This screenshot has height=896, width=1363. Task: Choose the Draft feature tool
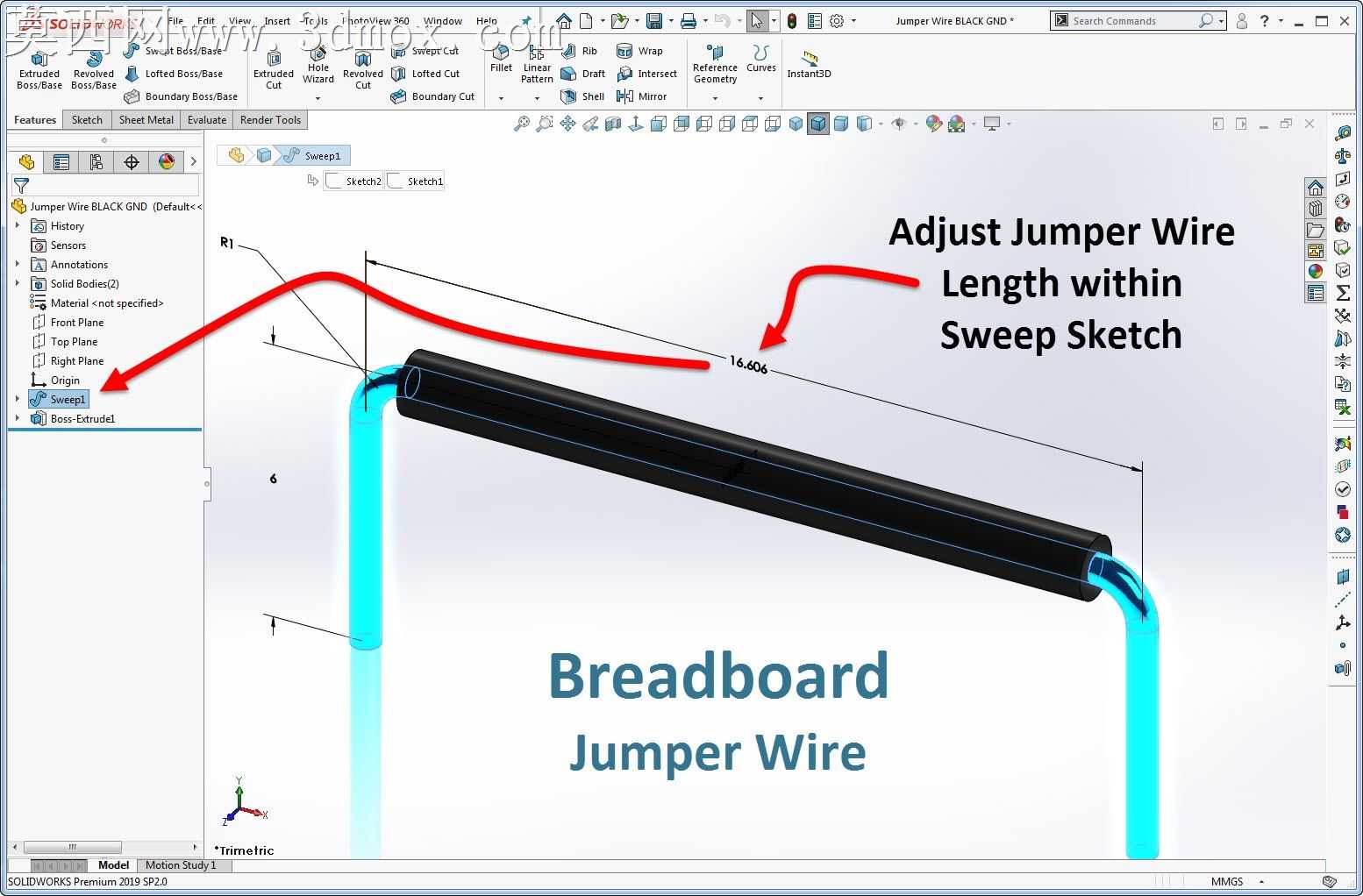[583, 74]
